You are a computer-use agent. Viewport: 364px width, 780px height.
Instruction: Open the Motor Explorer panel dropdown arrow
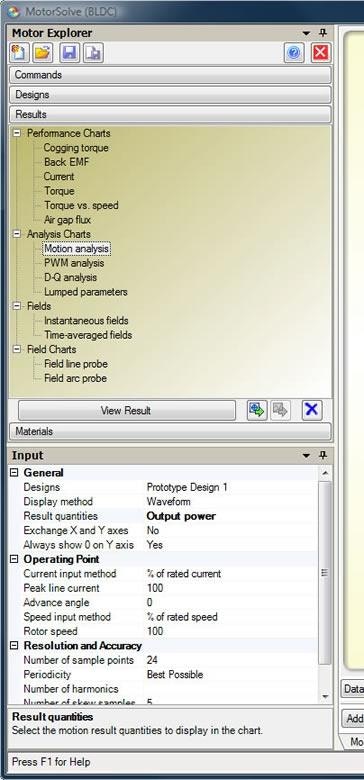coord(306,33)
